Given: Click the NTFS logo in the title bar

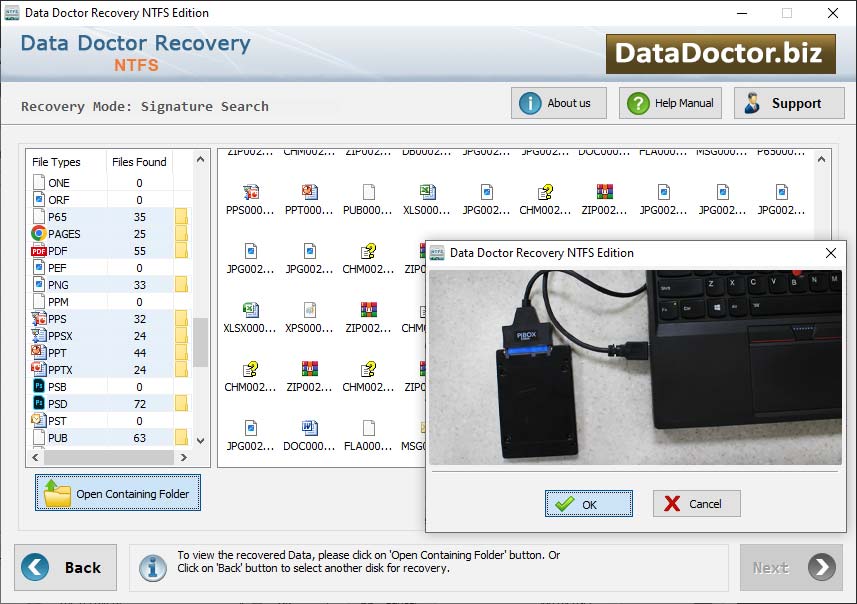Looking at the screenshot, I should [x=13, y=12].
